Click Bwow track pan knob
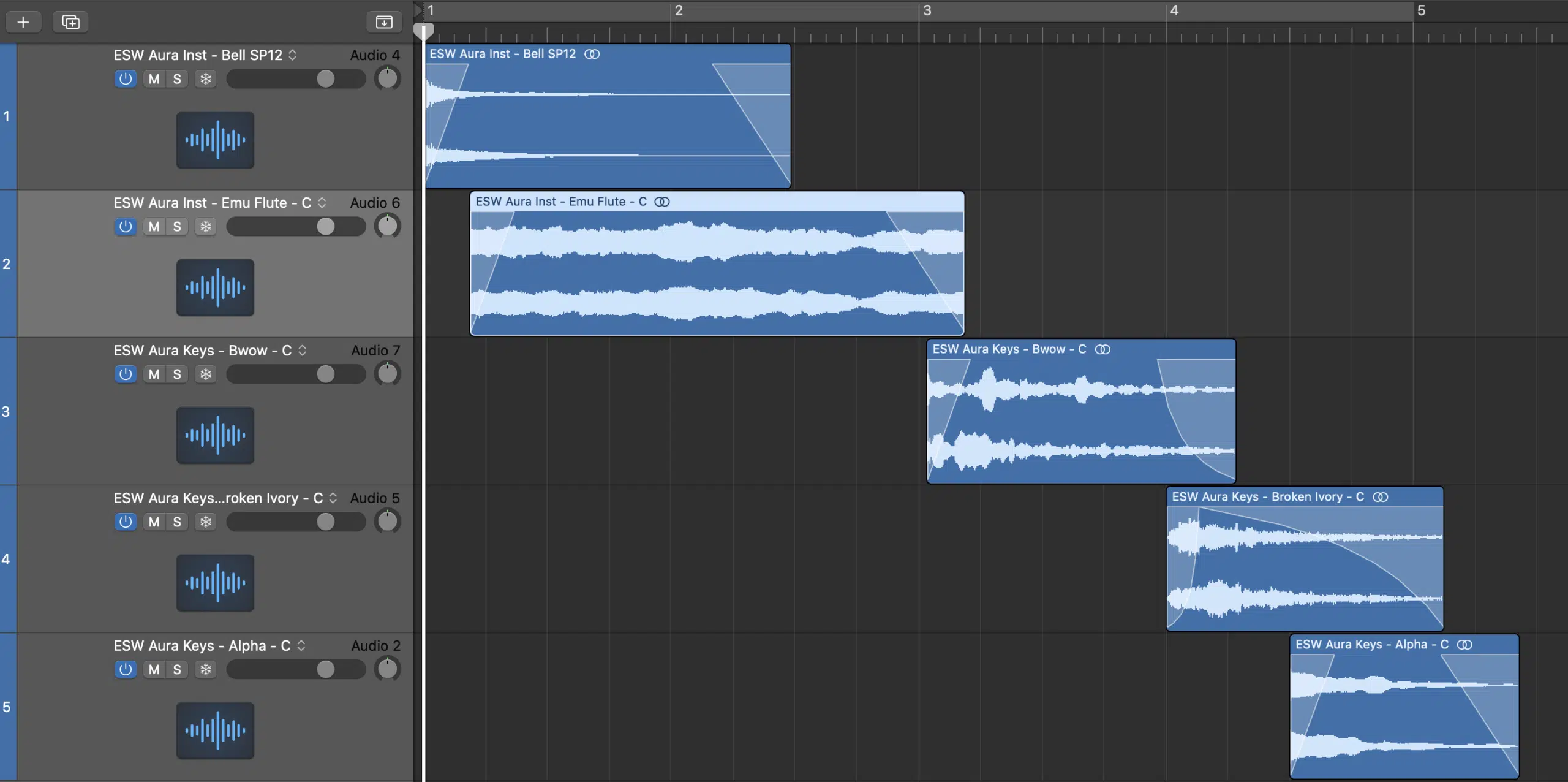1568x782 pixels. point(388,374)
